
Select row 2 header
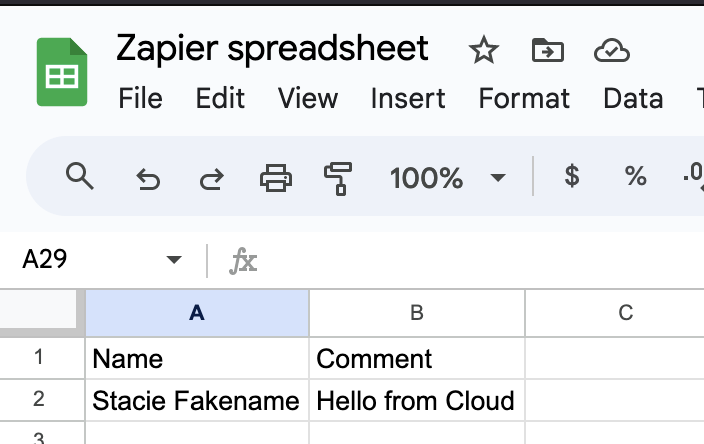coord(40,400)
